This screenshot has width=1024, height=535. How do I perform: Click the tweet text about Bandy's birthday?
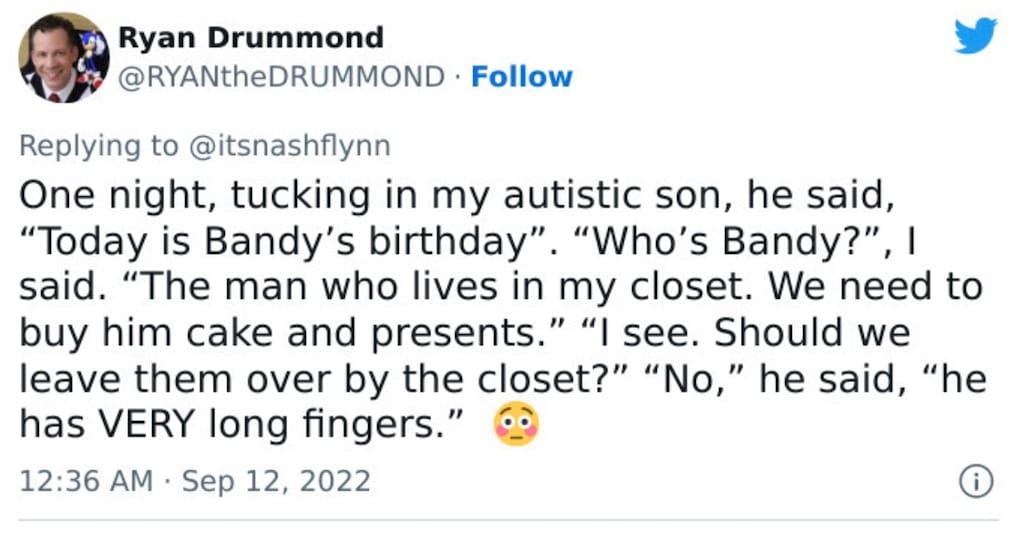click(x=502, y=310)
